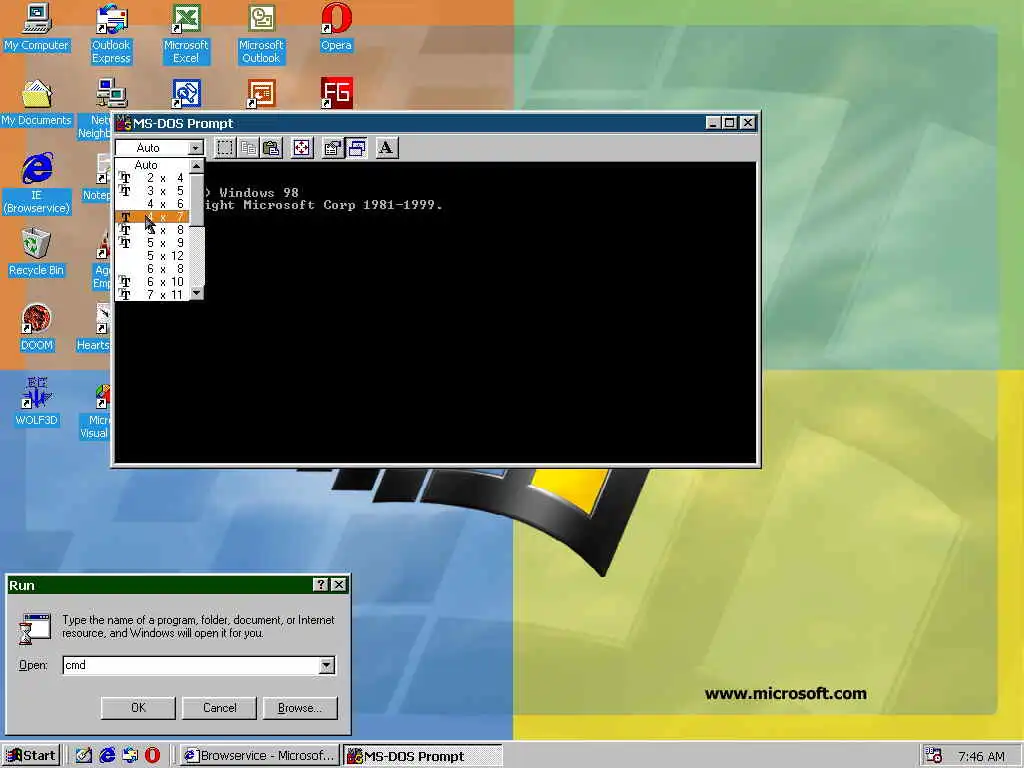Open MS-DOS Prompt Properties toolbar icon
This screenshot has width=1024, height=768.
pos(332,148)
